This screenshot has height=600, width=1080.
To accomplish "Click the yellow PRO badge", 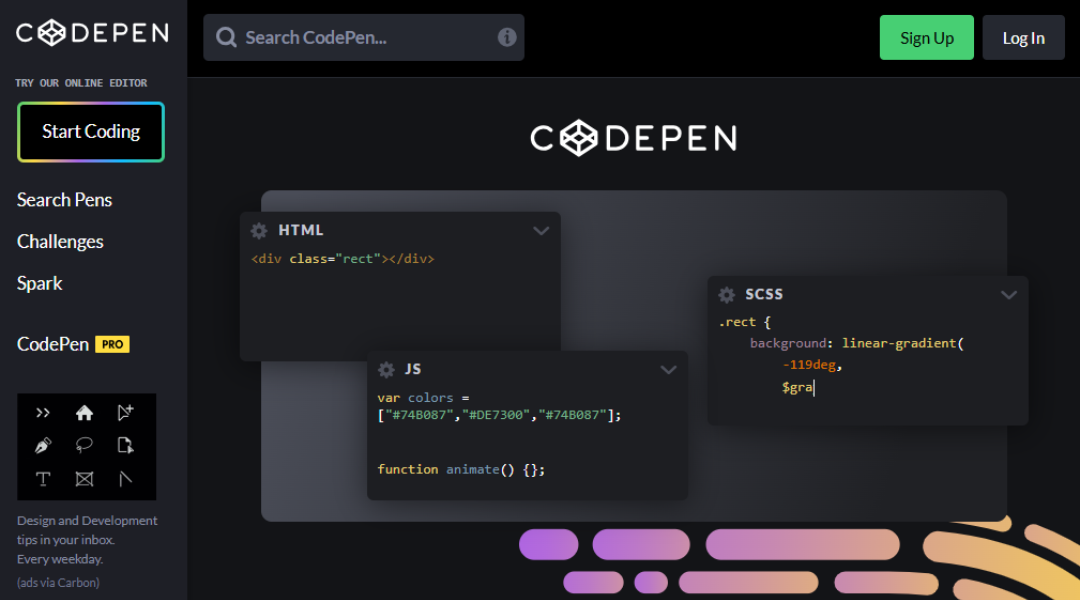I will coord(112,344).
